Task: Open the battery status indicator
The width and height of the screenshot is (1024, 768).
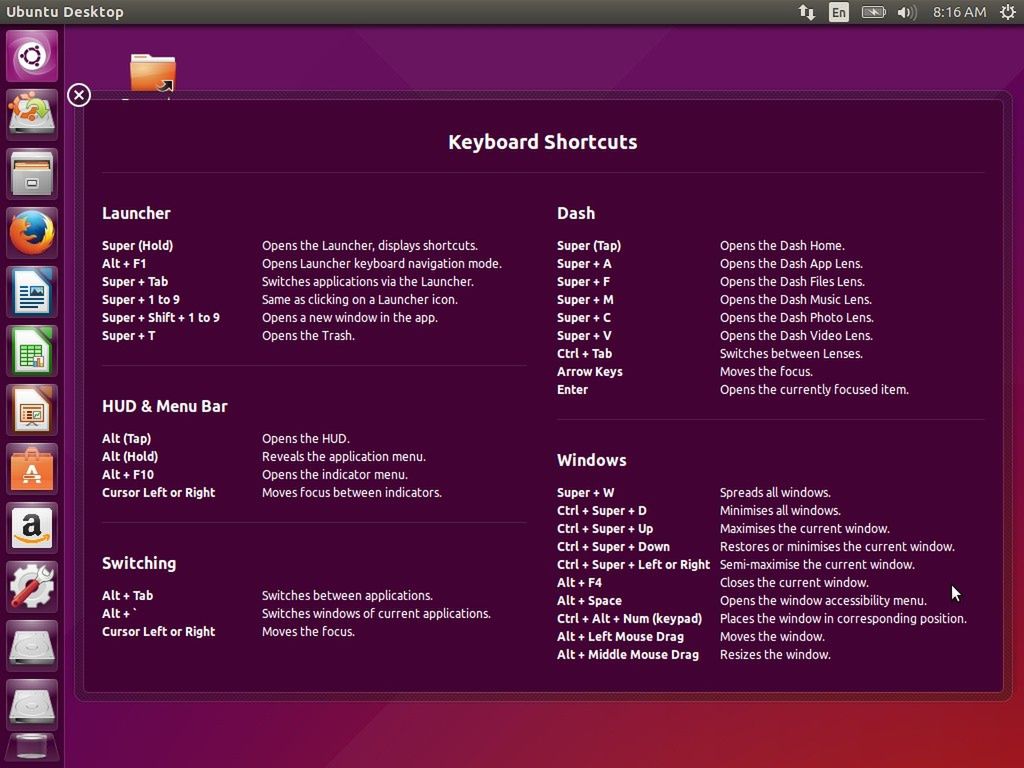Action: (x=873, y=12)
